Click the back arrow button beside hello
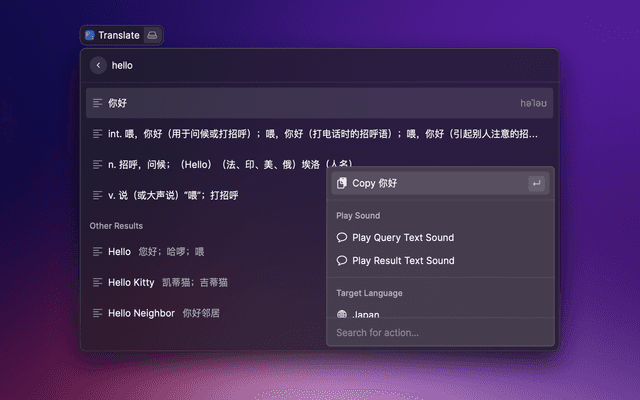This screenshot has height=400, width=640. (98, 65)
